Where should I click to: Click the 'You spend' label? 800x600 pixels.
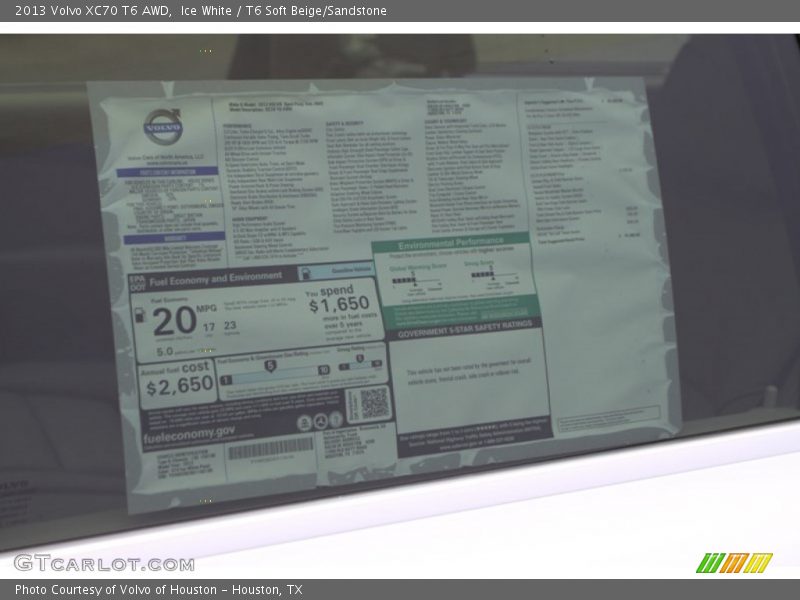point(329,291)
